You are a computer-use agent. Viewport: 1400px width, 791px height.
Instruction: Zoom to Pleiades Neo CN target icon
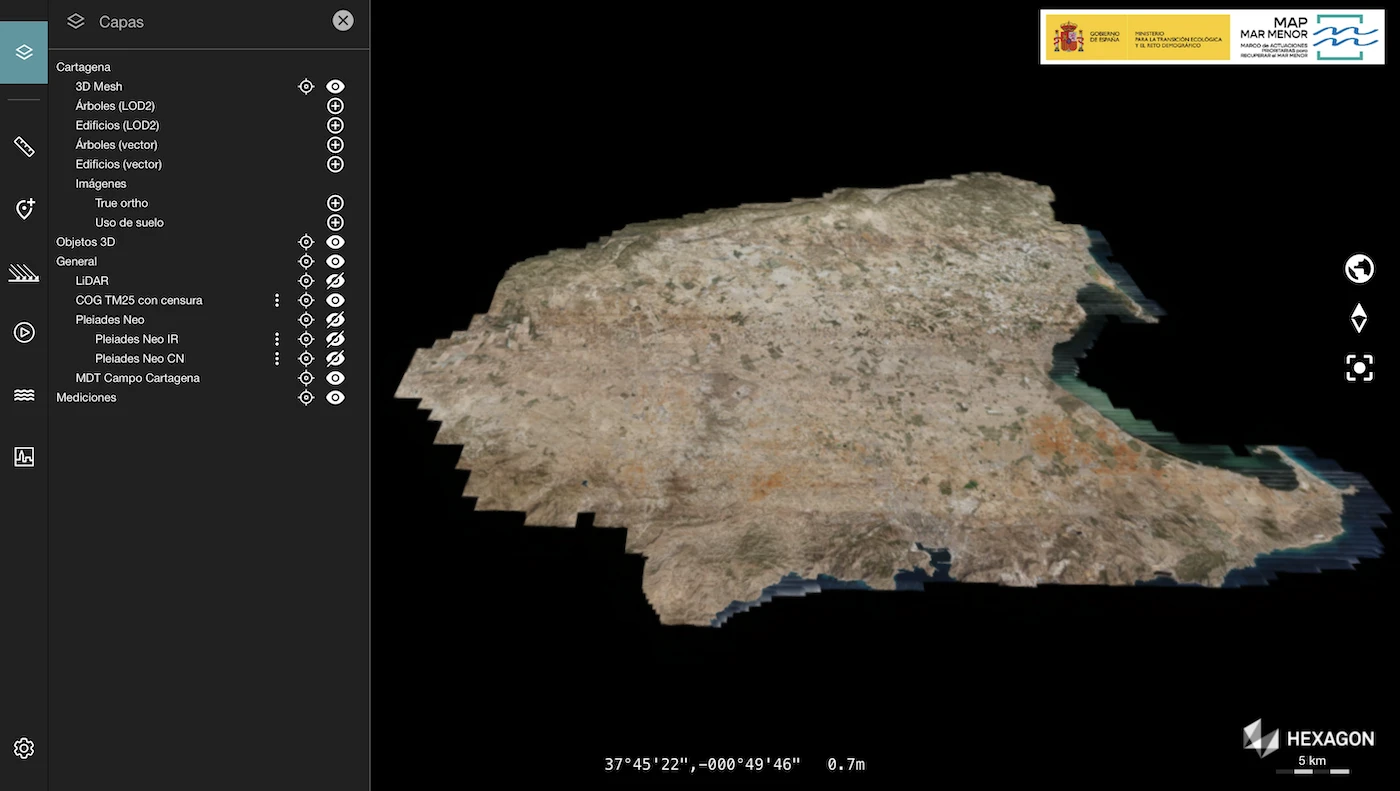point(306,358)
